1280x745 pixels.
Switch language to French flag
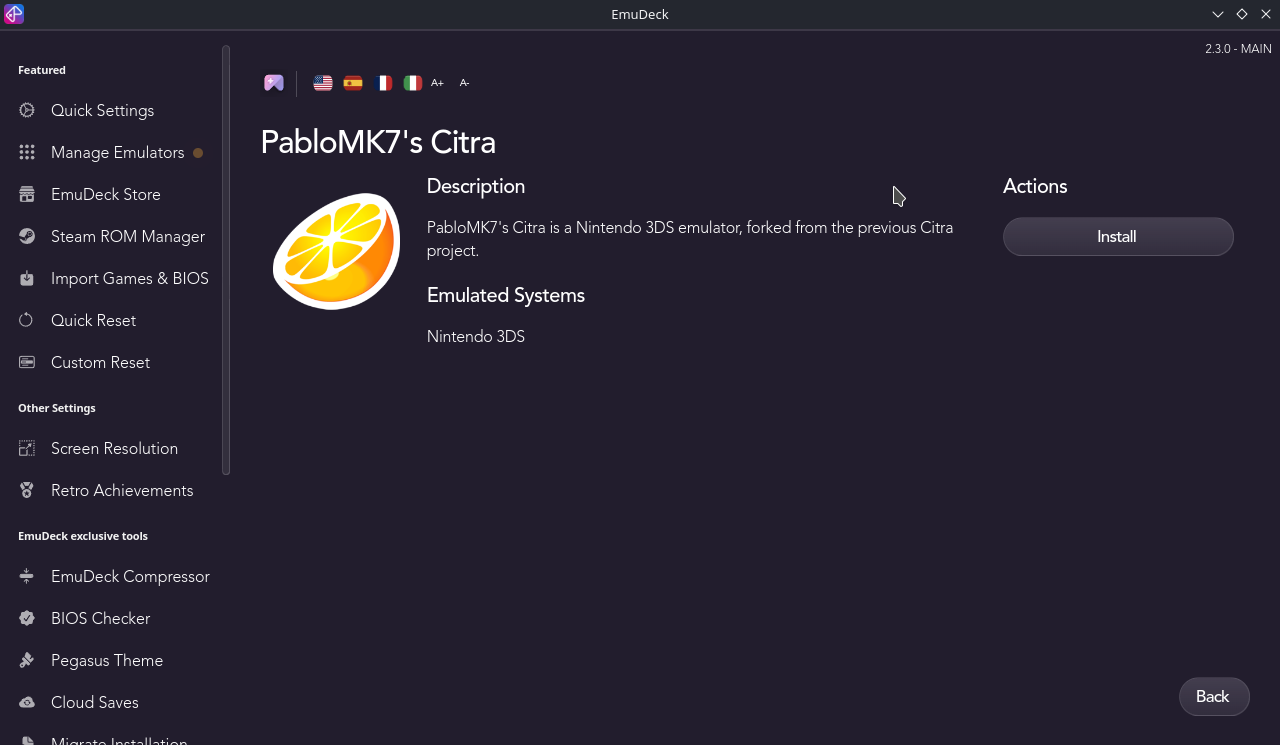(x=383, y=83)
